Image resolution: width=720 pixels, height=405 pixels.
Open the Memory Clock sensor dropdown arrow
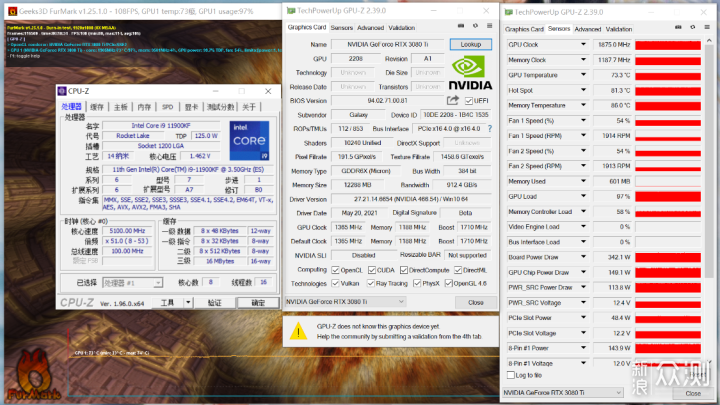[x=583, y=60]
